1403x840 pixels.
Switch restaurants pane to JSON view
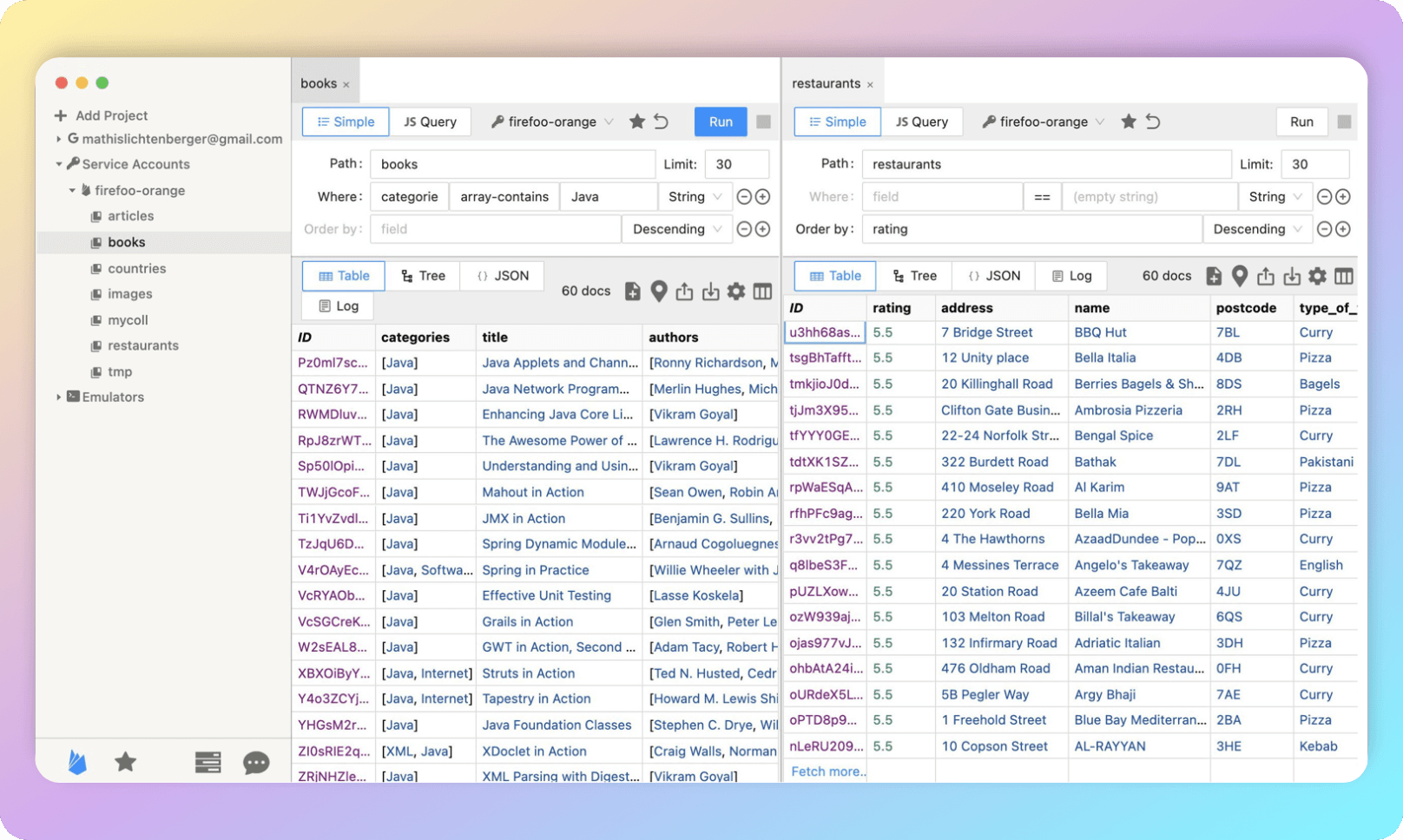point(994,276)
